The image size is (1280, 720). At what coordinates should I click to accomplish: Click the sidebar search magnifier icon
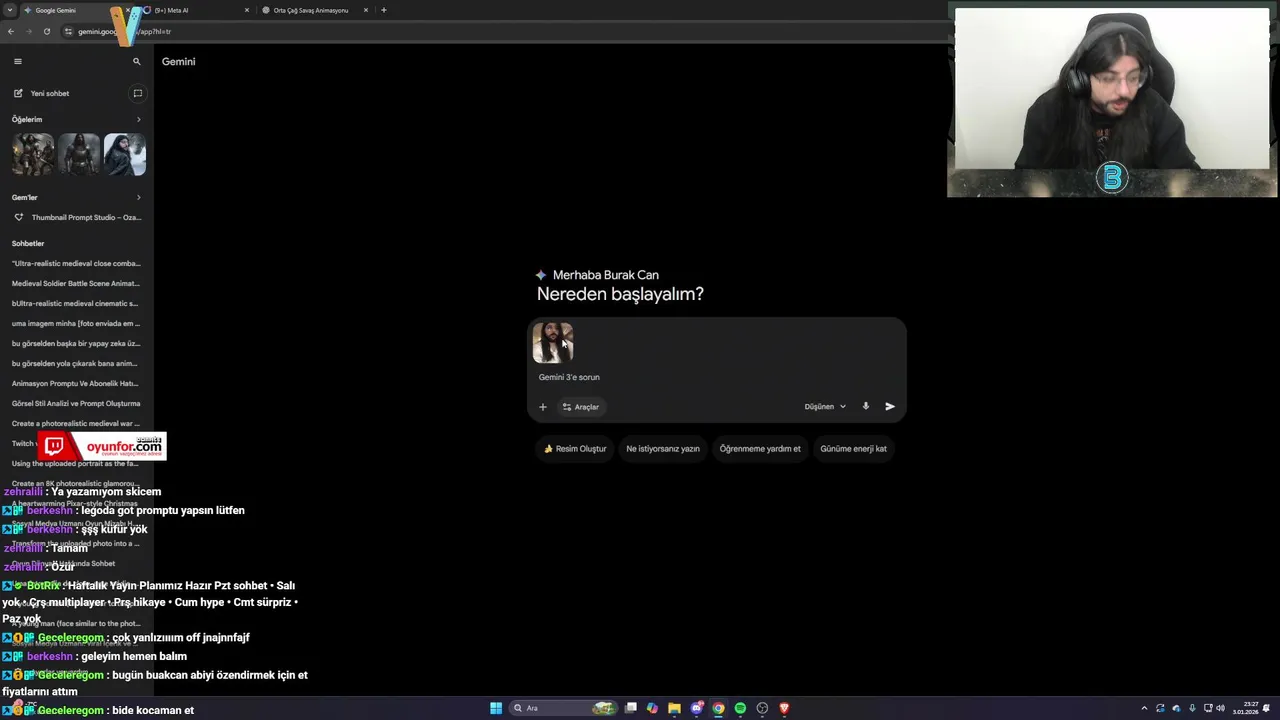(137, 61)
